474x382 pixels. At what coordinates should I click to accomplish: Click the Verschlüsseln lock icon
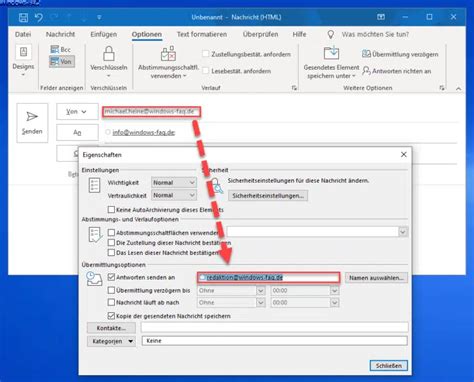click(x=109, y=53)
